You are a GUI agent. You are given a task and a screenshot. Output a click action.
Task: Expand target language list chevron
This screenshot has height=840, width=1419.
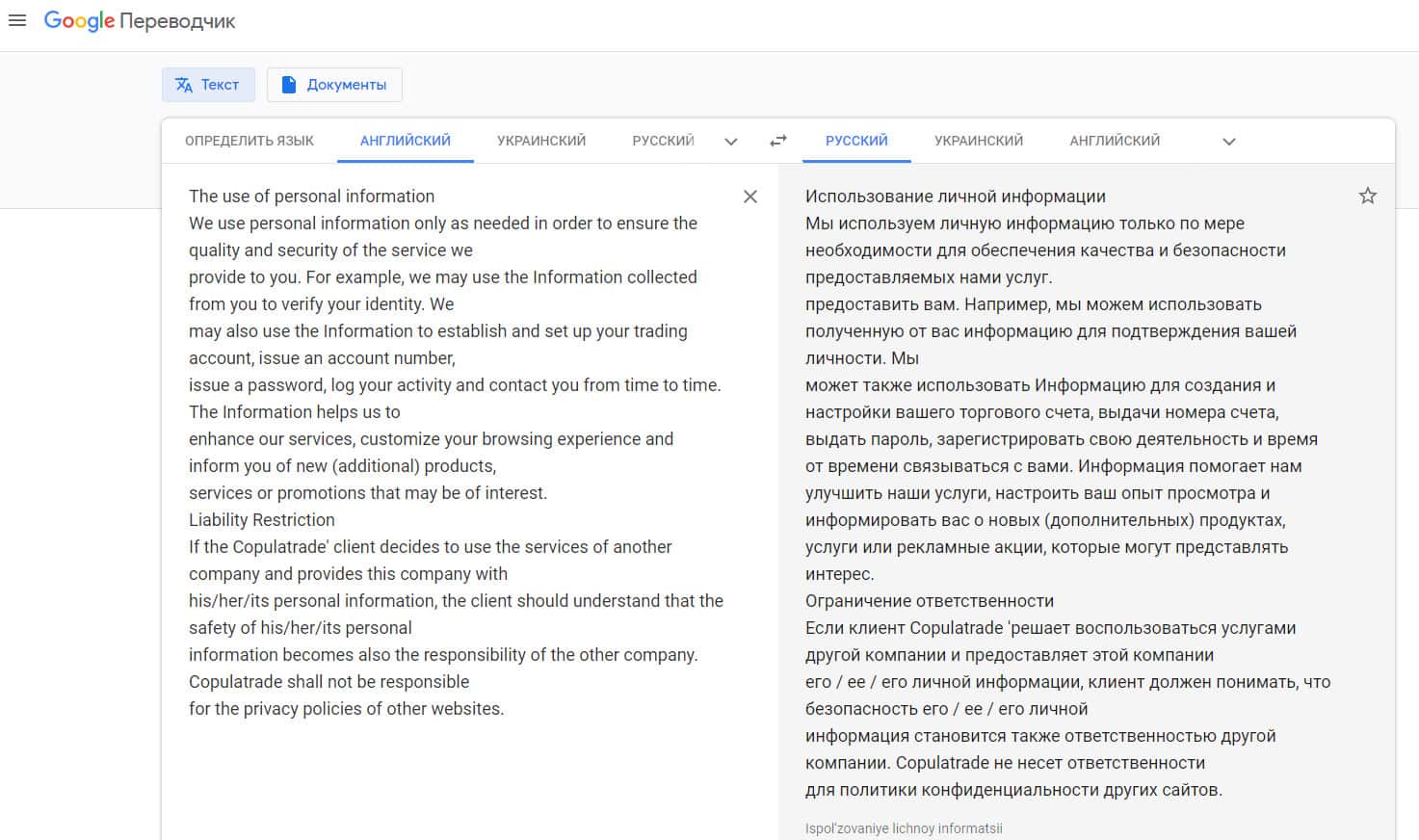[x=1228, y=142]
